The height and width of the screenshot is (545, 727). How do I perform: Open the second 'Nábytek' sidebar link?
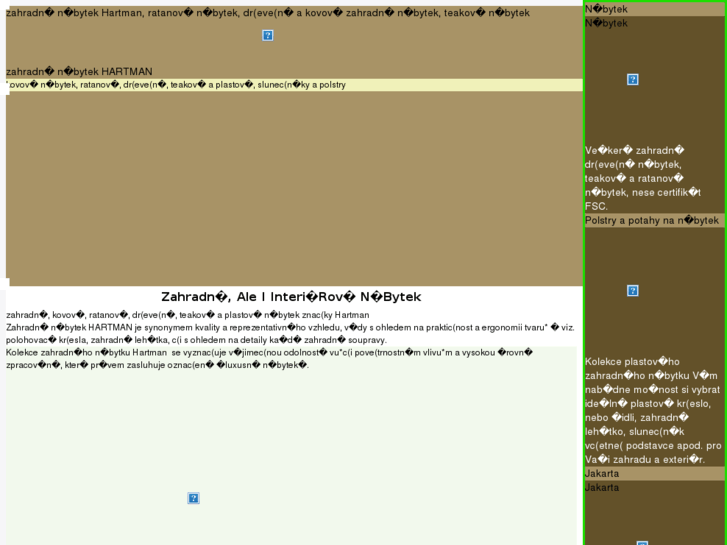[606, 23]
